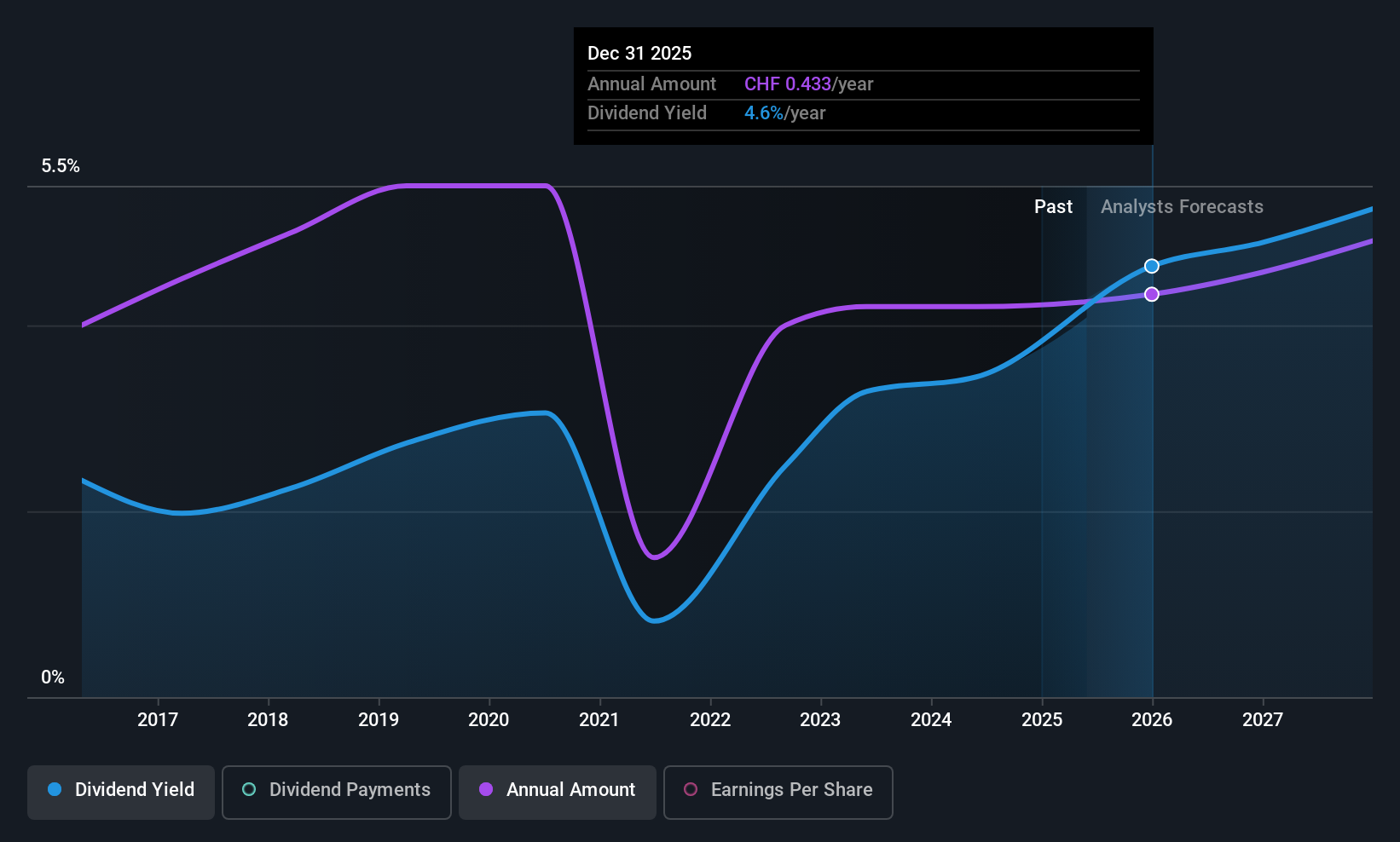Show the Earnings Per Share series
The image size is (1400, 842).
coord(778,792)
